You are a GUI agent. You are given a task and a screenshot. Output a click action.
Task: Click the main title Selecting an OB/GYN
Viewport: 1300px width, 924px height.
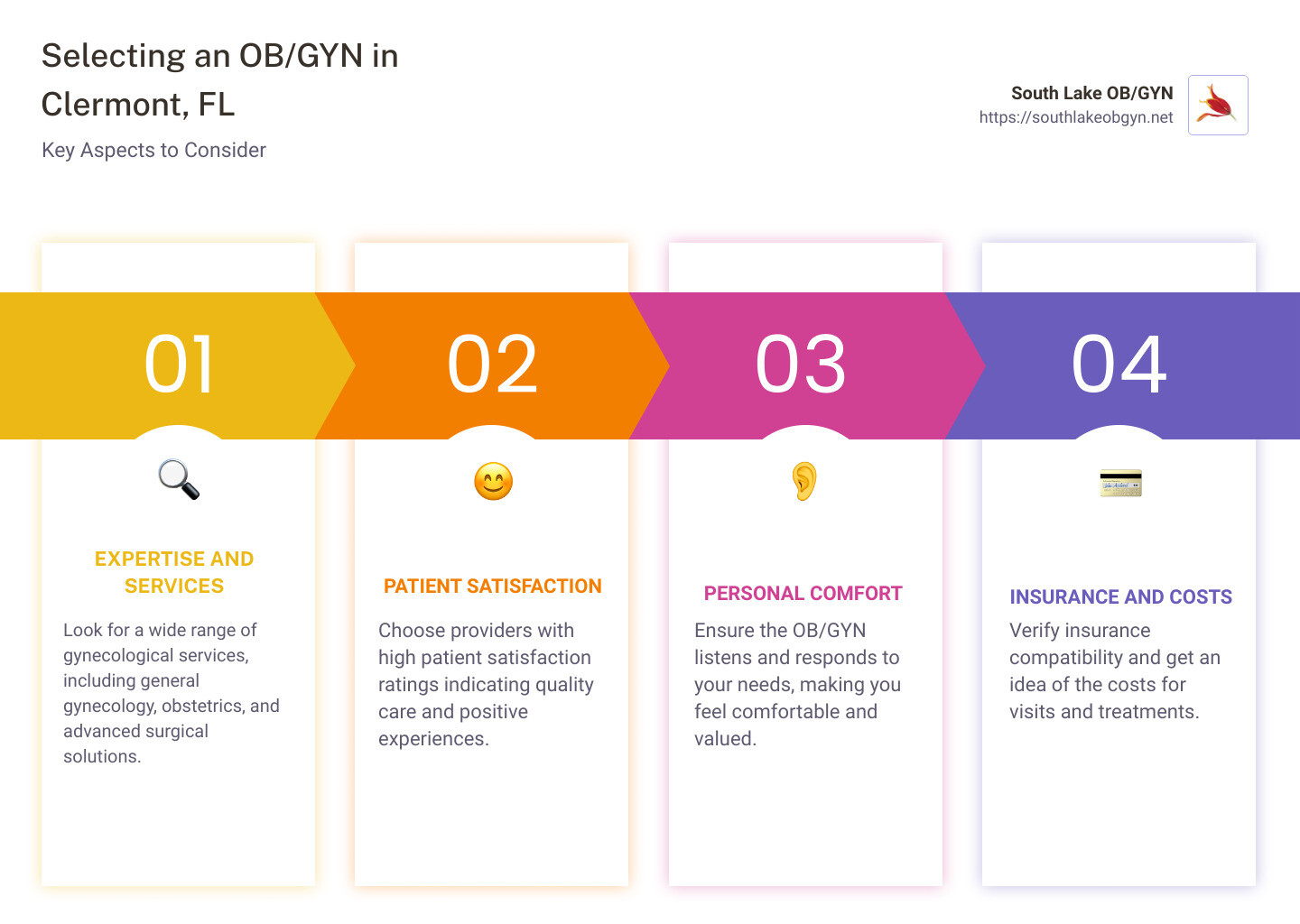(219, 80)
